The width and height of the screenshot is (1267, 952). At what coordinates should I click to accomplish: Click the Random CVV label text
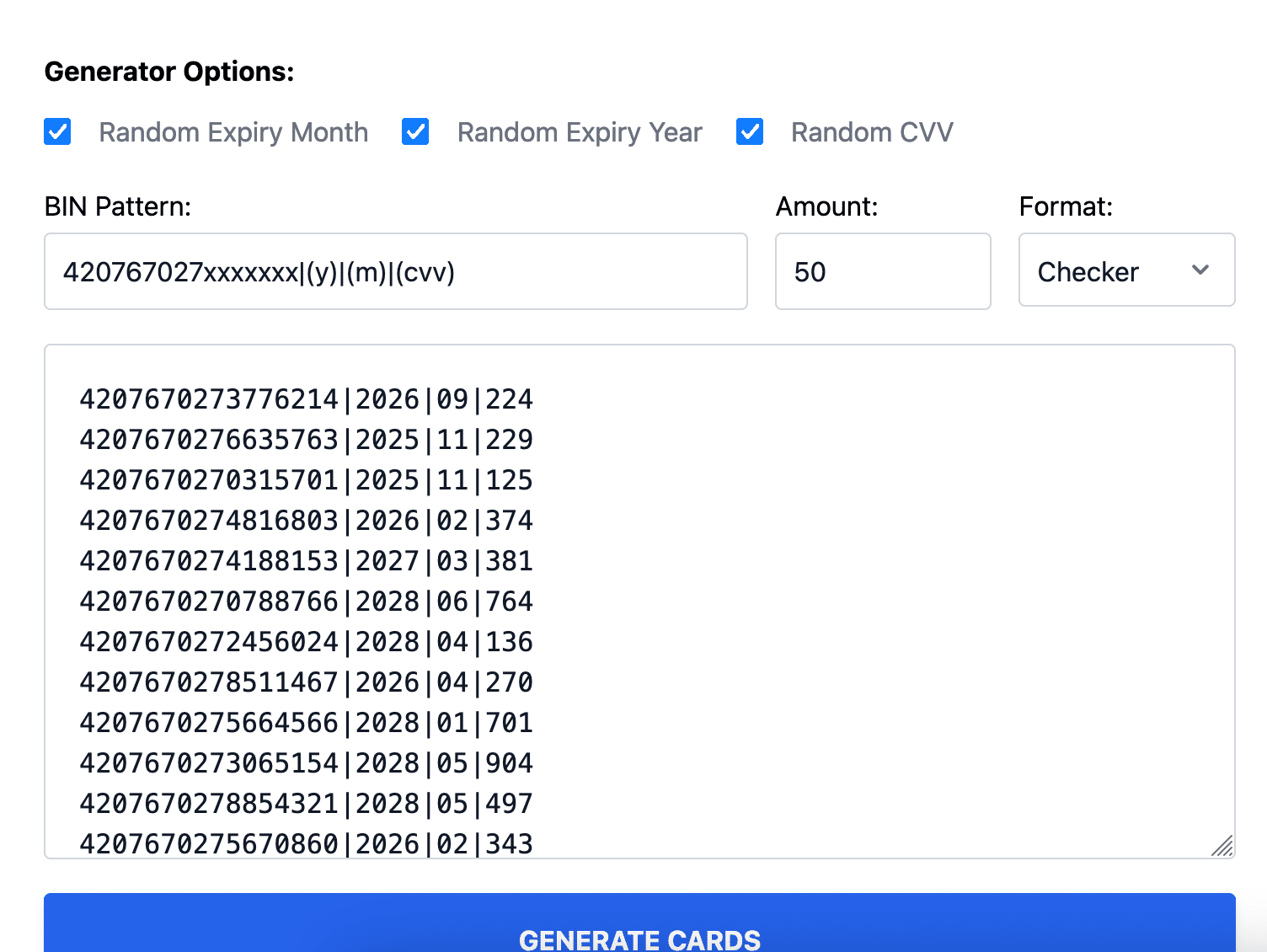pos(872,132)
